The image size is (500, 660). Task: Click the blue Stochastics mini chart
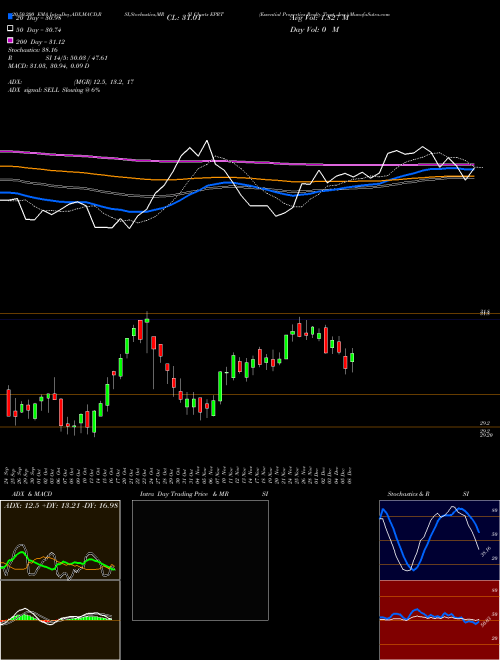pyautogui.click(x=439, y=540)
